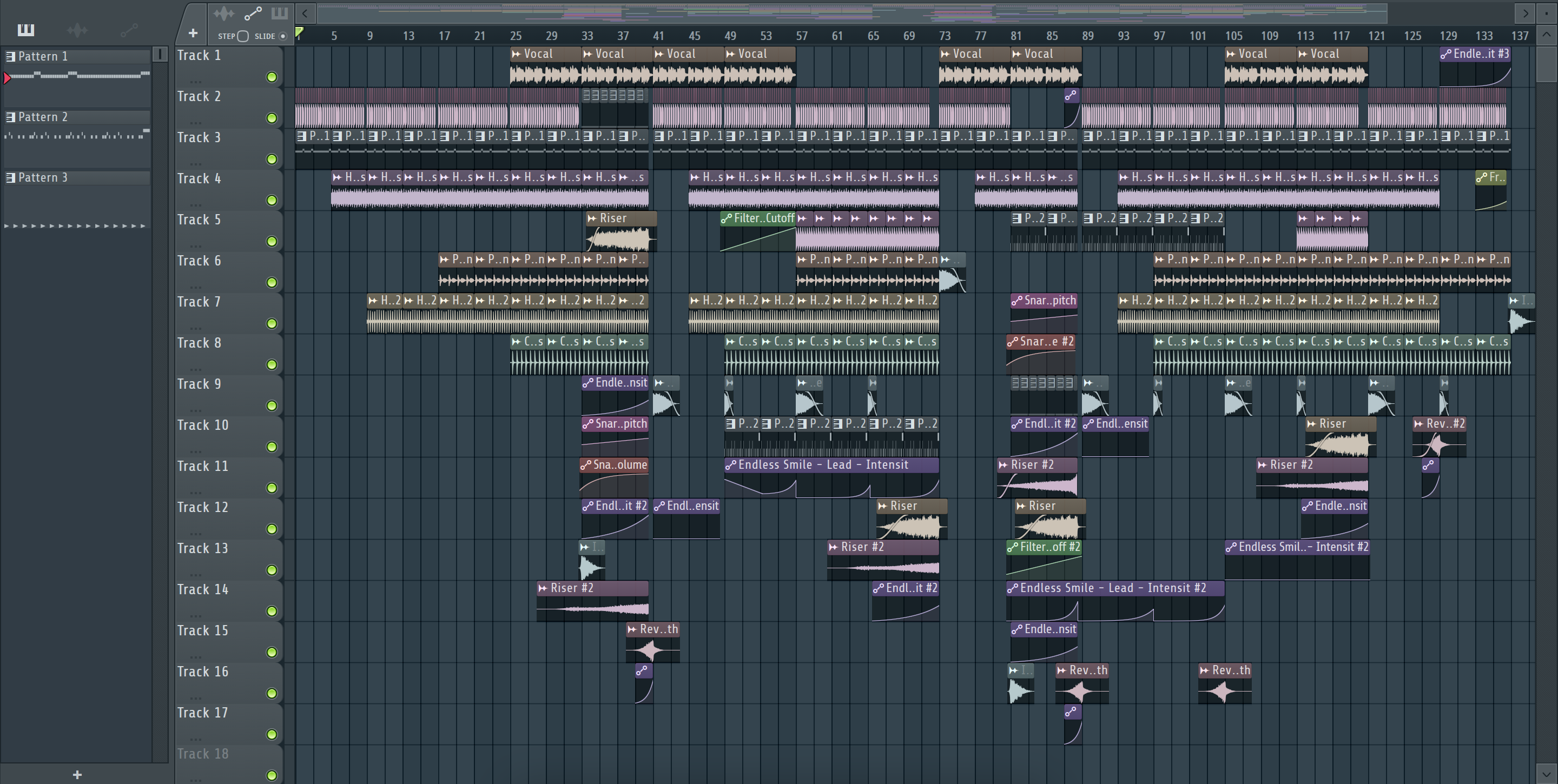Switch clip focus to automation clips
Viewport: 1558px width, 784px height.
coord(253,14)
